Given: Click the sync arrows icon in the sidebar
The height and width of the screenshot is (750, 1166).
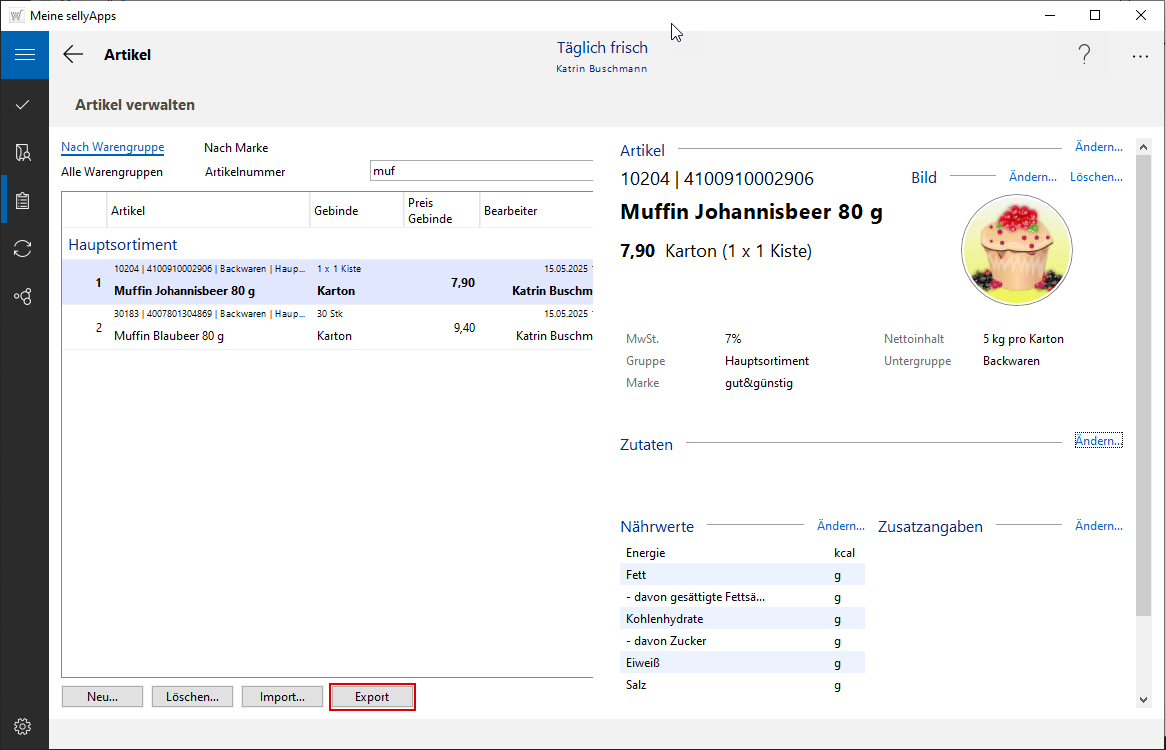Looking at the screenshot, I should click(x=24, y=248).
